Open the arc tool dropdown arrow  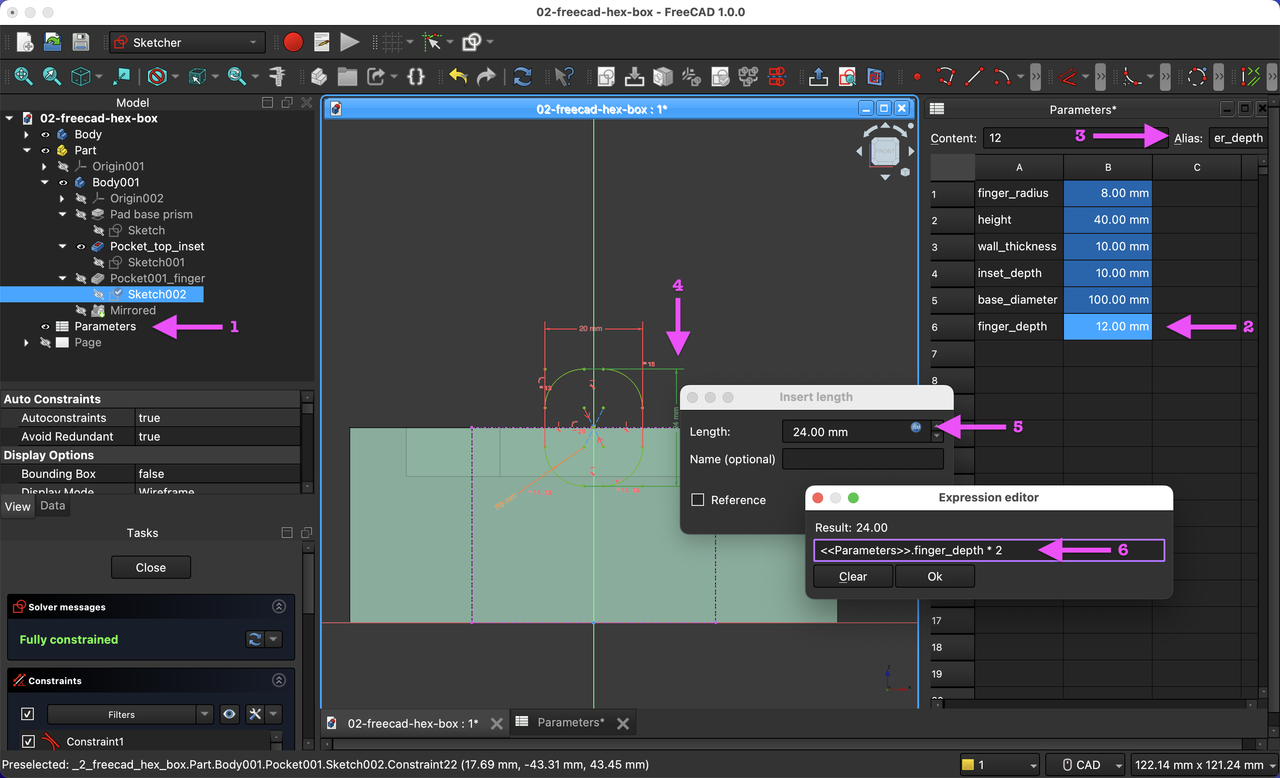click(x=1020, y=76)
